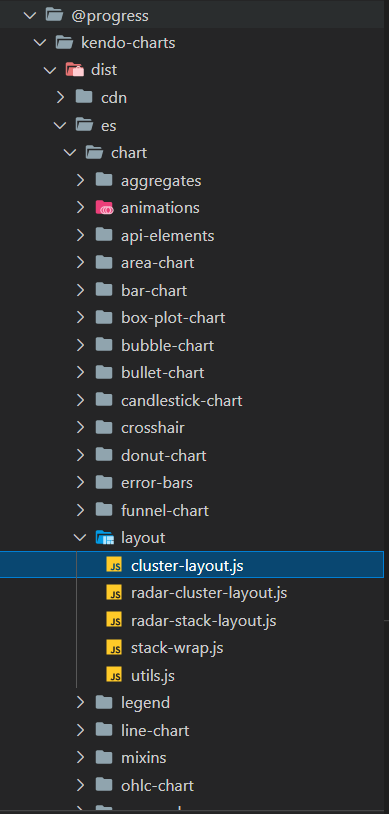Screen dimensions: 389x814
Task: Click the JS icon beside radar-cluster-layout.js
Action: [x=114, y=592]
